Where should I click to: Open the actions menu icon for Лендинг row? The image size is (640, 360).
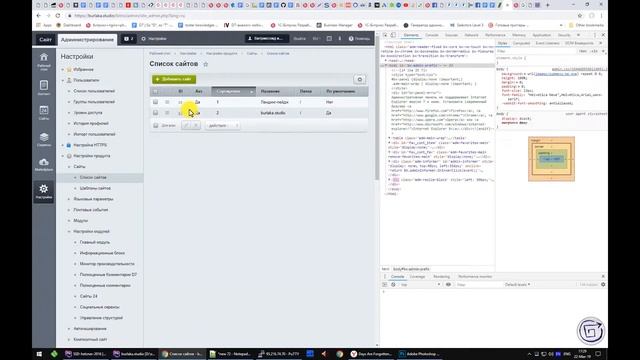click(167, 102)
